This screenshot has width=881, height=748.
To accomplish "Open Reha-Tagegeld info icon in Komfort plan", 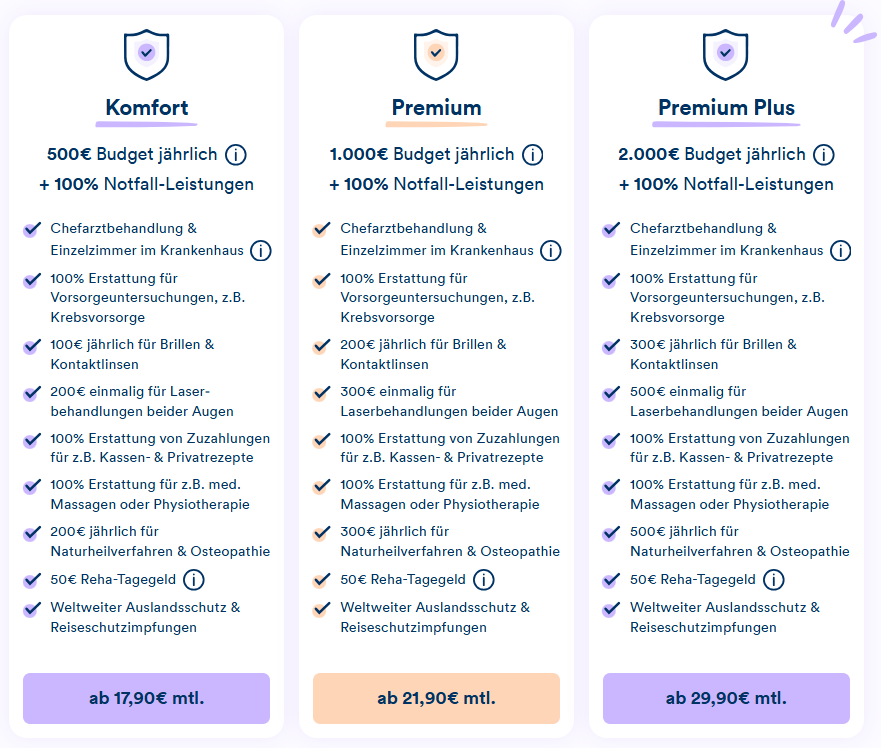I will [194, 579].
